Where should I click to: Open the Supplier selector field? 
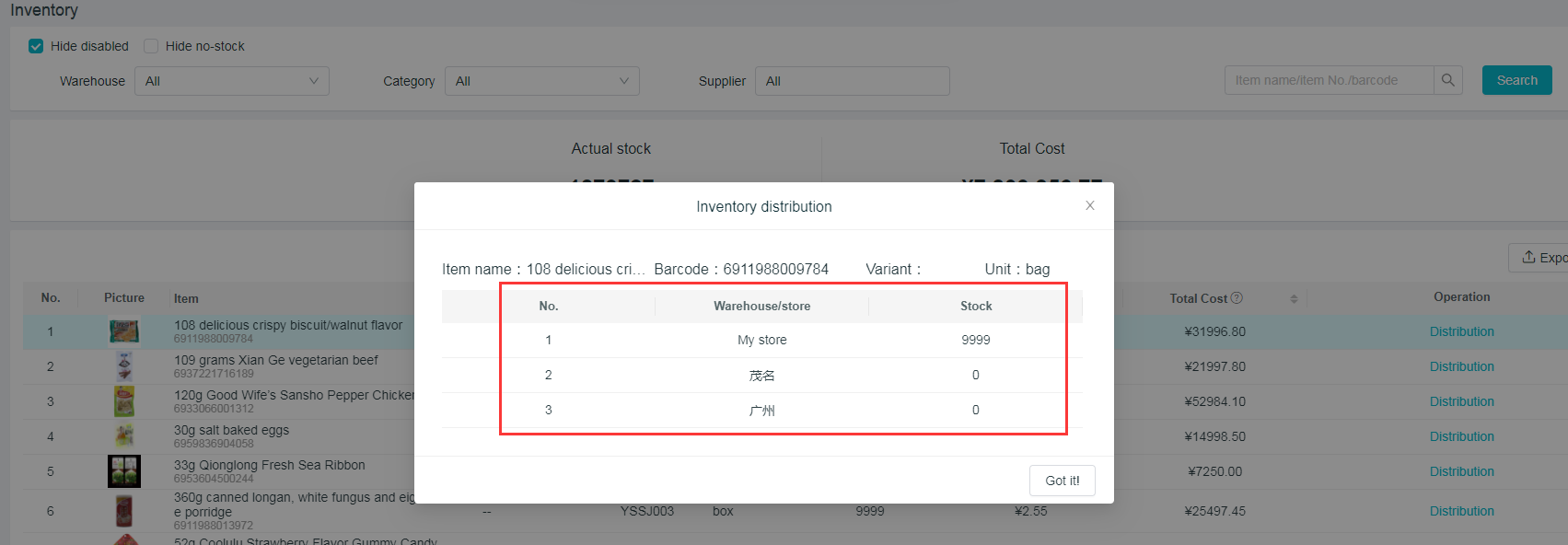pyautogui.click(x=852, y=81)
